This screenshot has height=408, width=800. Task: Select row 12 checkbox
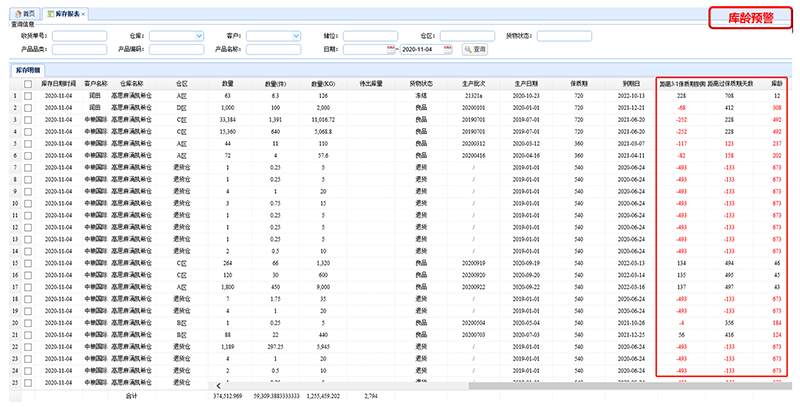28,227
